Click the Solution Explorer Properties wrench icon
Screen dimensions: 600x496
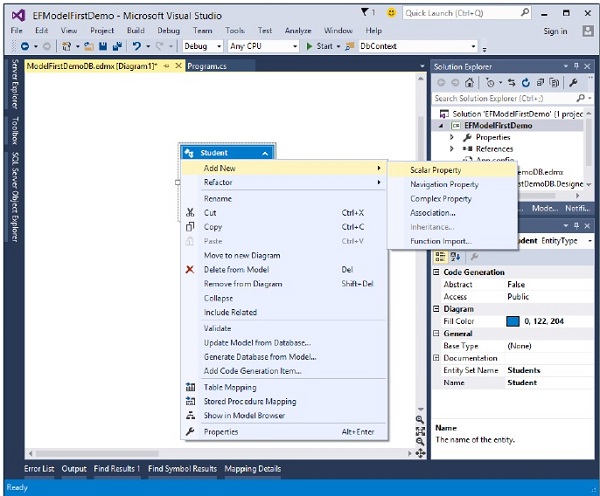click(x=573, y=82)
